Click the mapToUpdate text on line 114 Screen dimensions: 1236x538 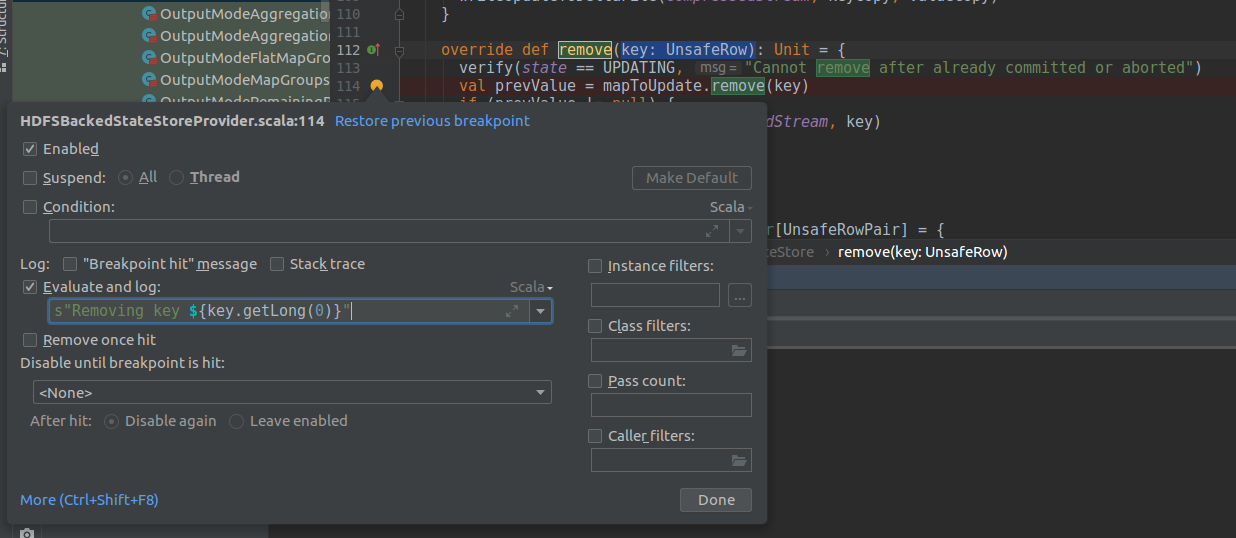pos(654,86)
